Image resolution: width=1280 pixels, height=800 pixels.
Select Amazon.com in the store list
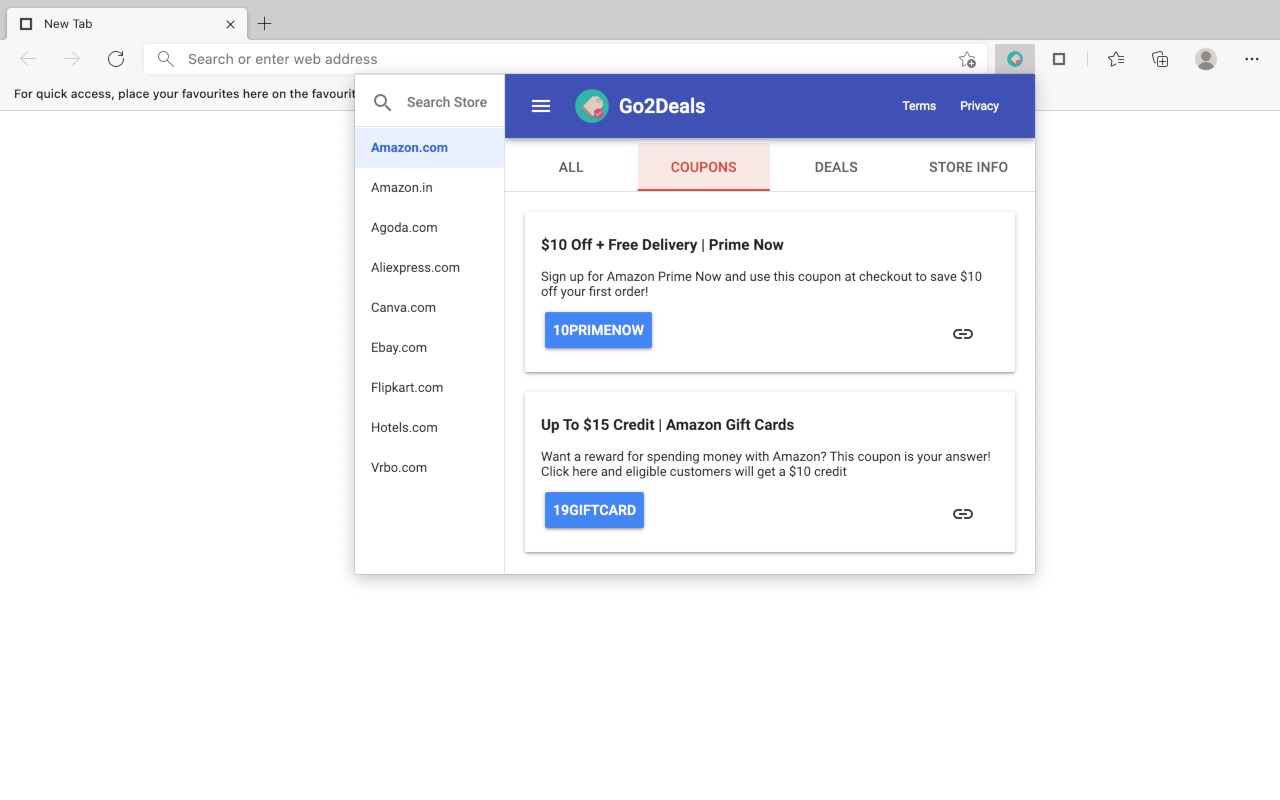430,147
